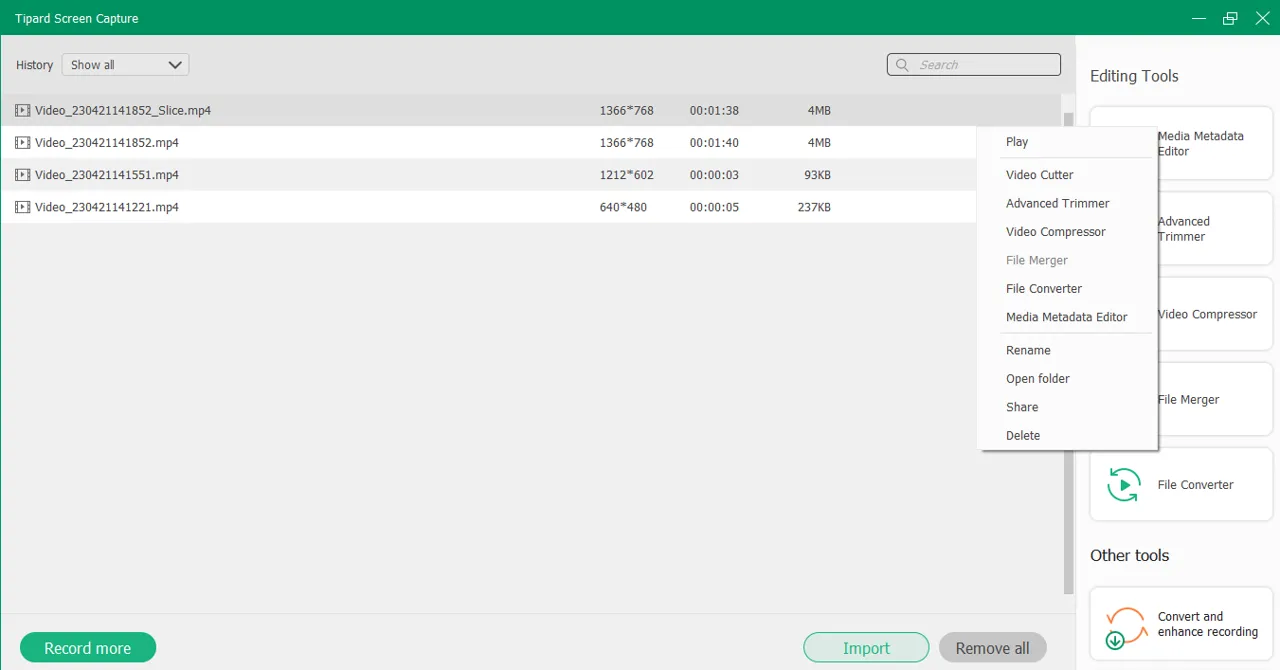Choose Delete in the context menu
Viewport: 1280px width, 670px height.
[1023, 436]
